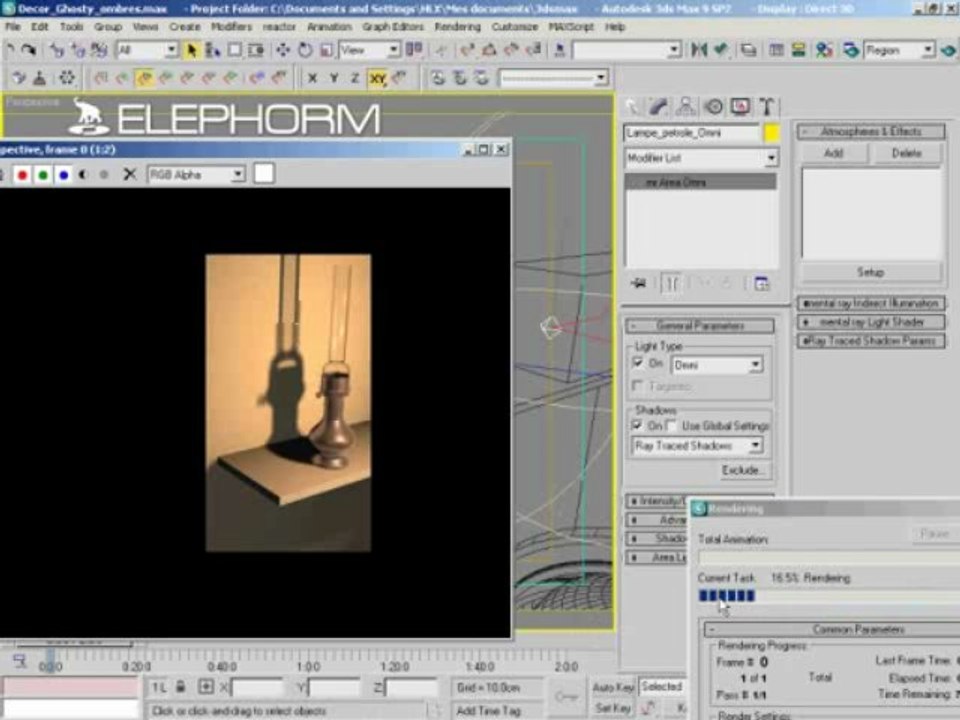The image size is (960, 720).
Task: Open the Layer Manager icon
Action: tap(748, 50)
